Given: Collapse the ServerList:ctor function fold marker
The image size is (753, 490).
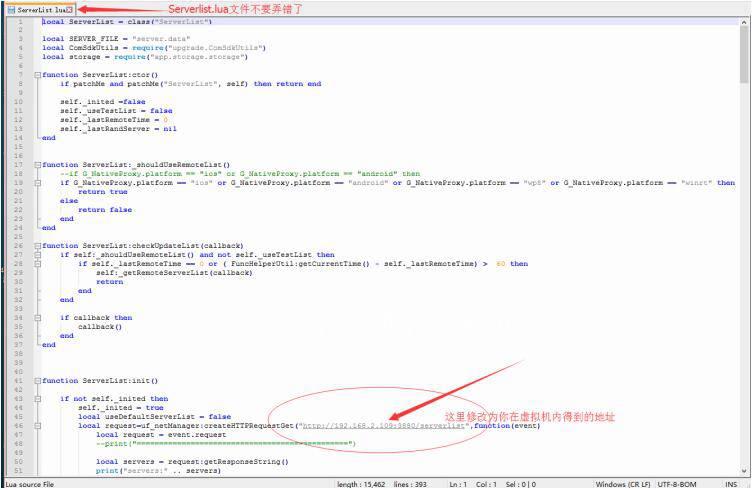Looking at the screenshot, I should click(37, 75).
